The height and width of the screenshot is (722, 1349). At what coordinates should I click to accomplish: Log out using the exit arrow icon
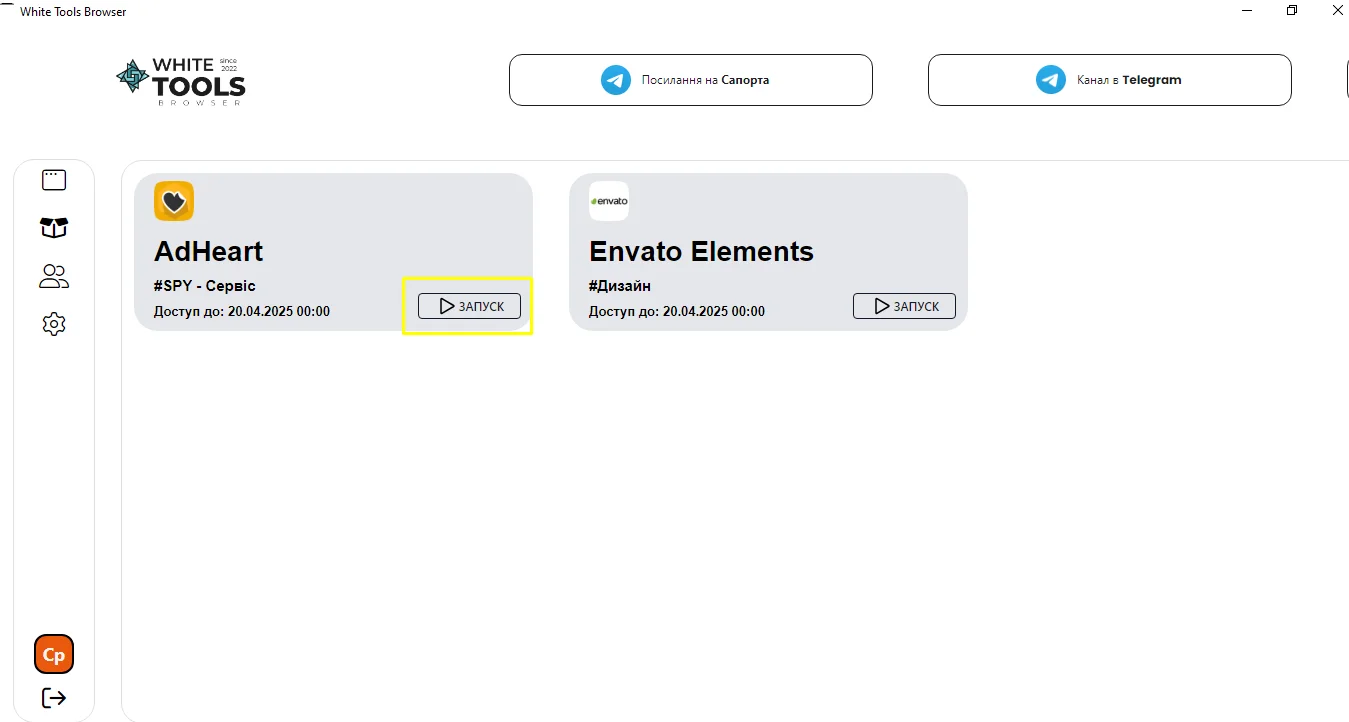point(54,698)
